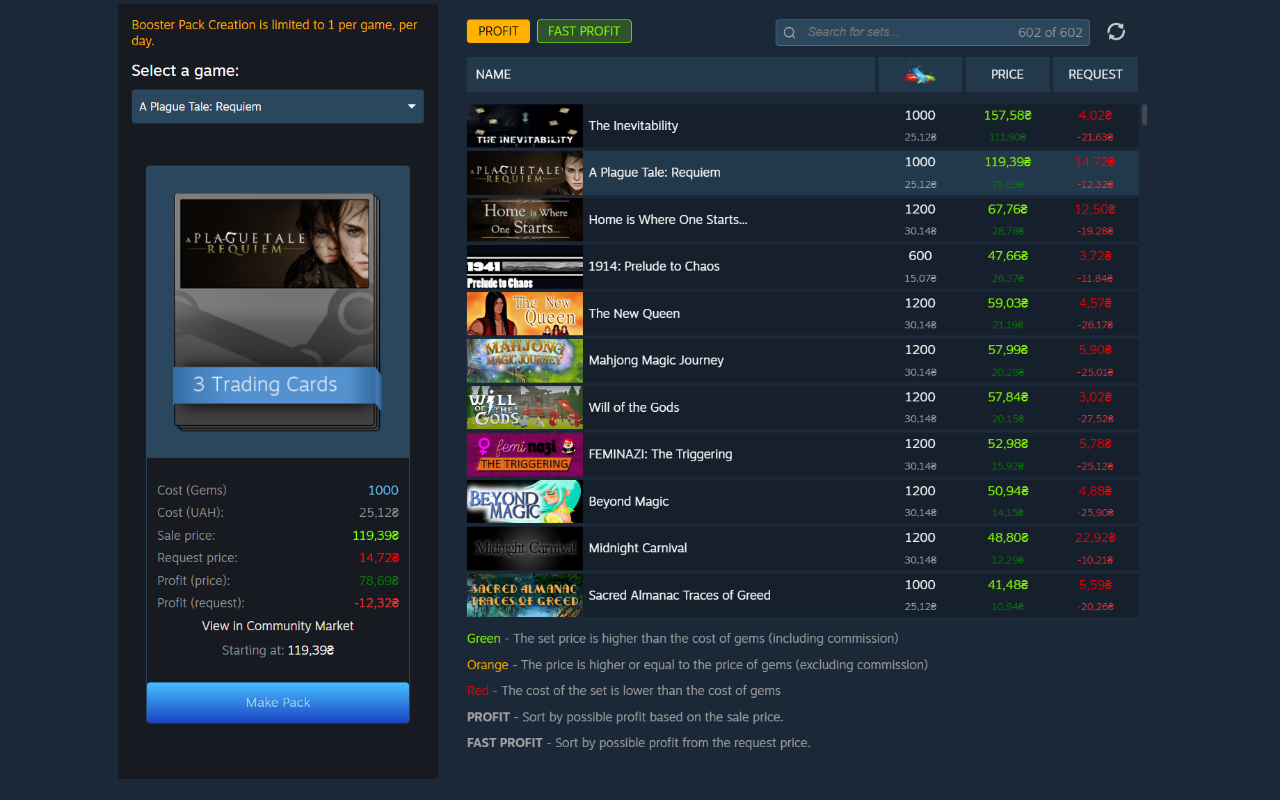Open the game selection dropdown
This screenshot has width=1280, height=800.
[278, 106]
